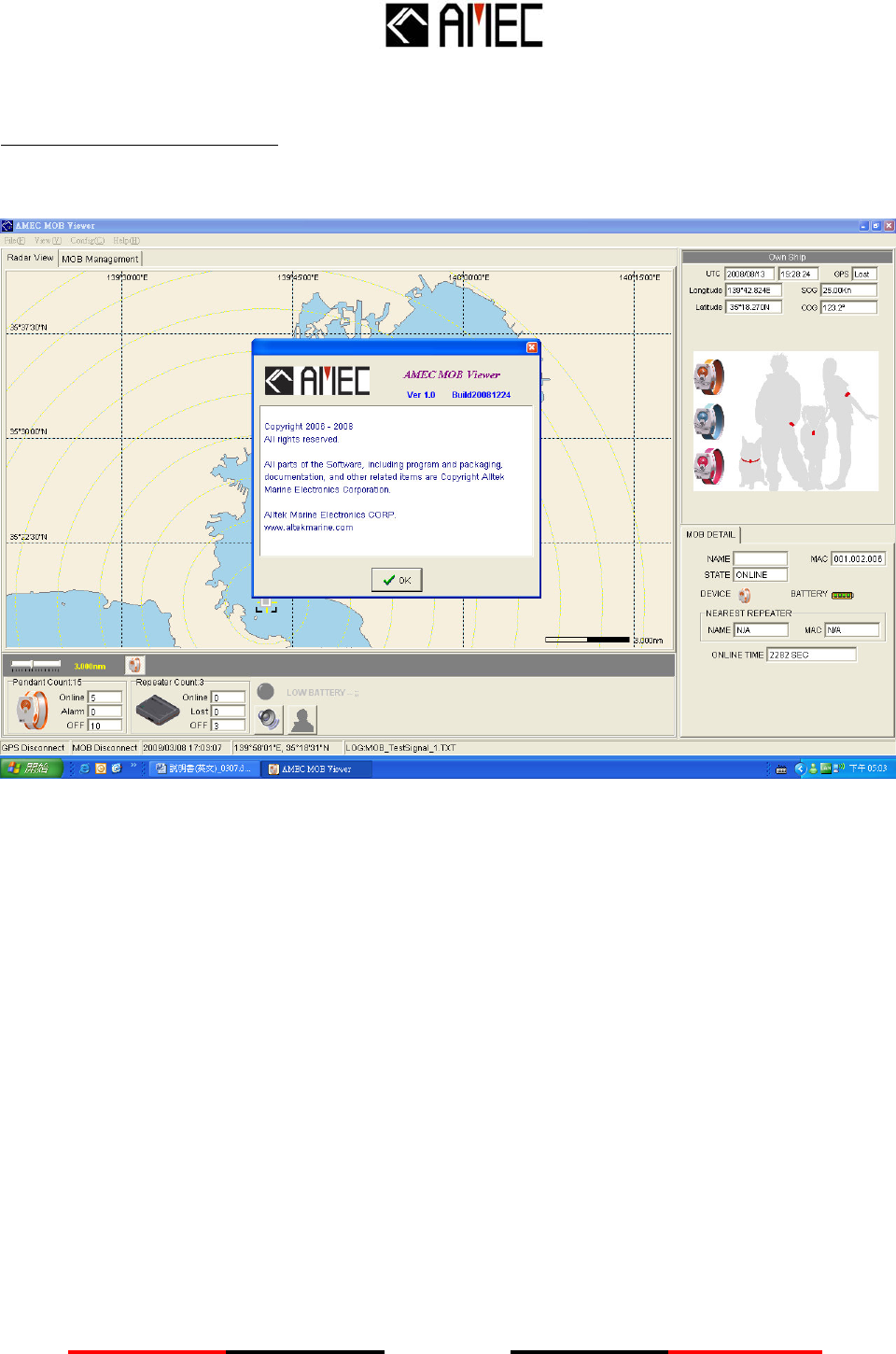The image size is (896, 1354).
Task: Click the LOG:MOB_TestSignal_1.TXT status entry
Action: [x=400, y=748]
